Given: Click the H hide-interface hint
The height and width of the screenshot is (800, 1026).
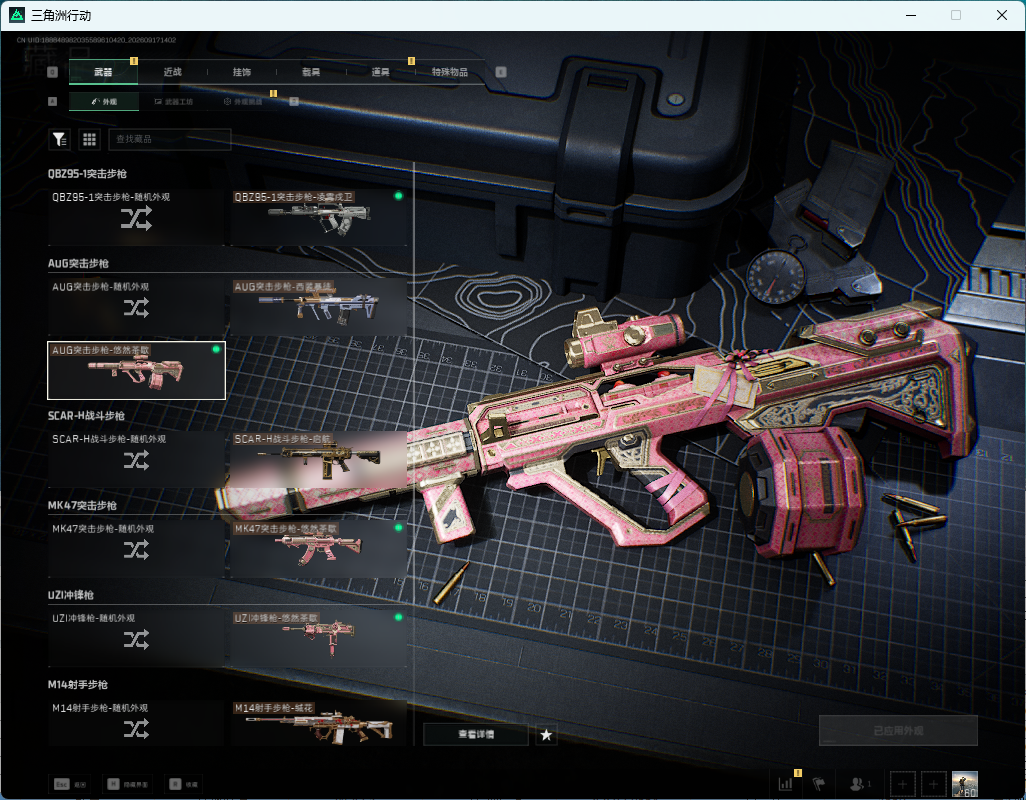Looking at the screenshot, I should pyautogui.click(x=128, y=784).
